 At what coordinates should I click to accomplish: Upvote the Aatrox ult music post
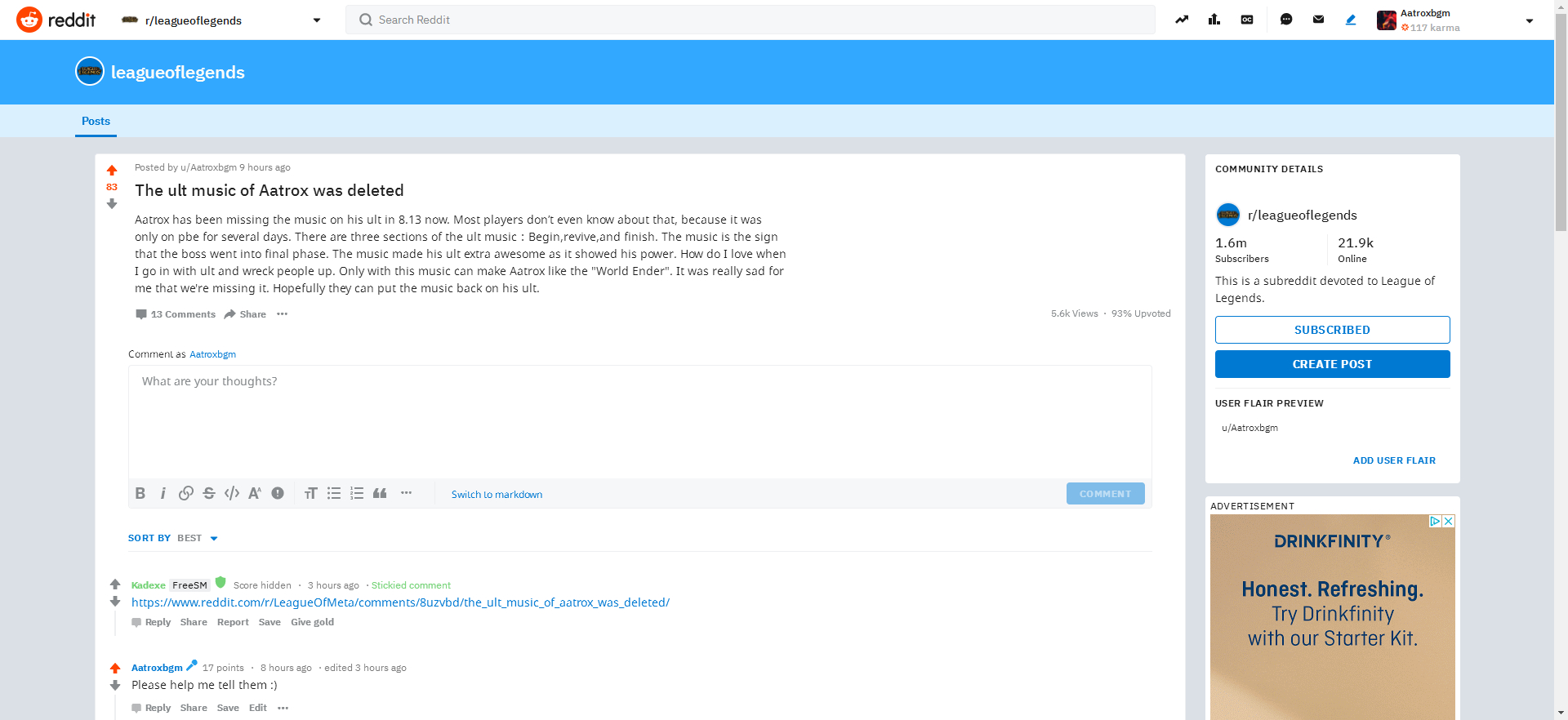[x=112, y=171]
